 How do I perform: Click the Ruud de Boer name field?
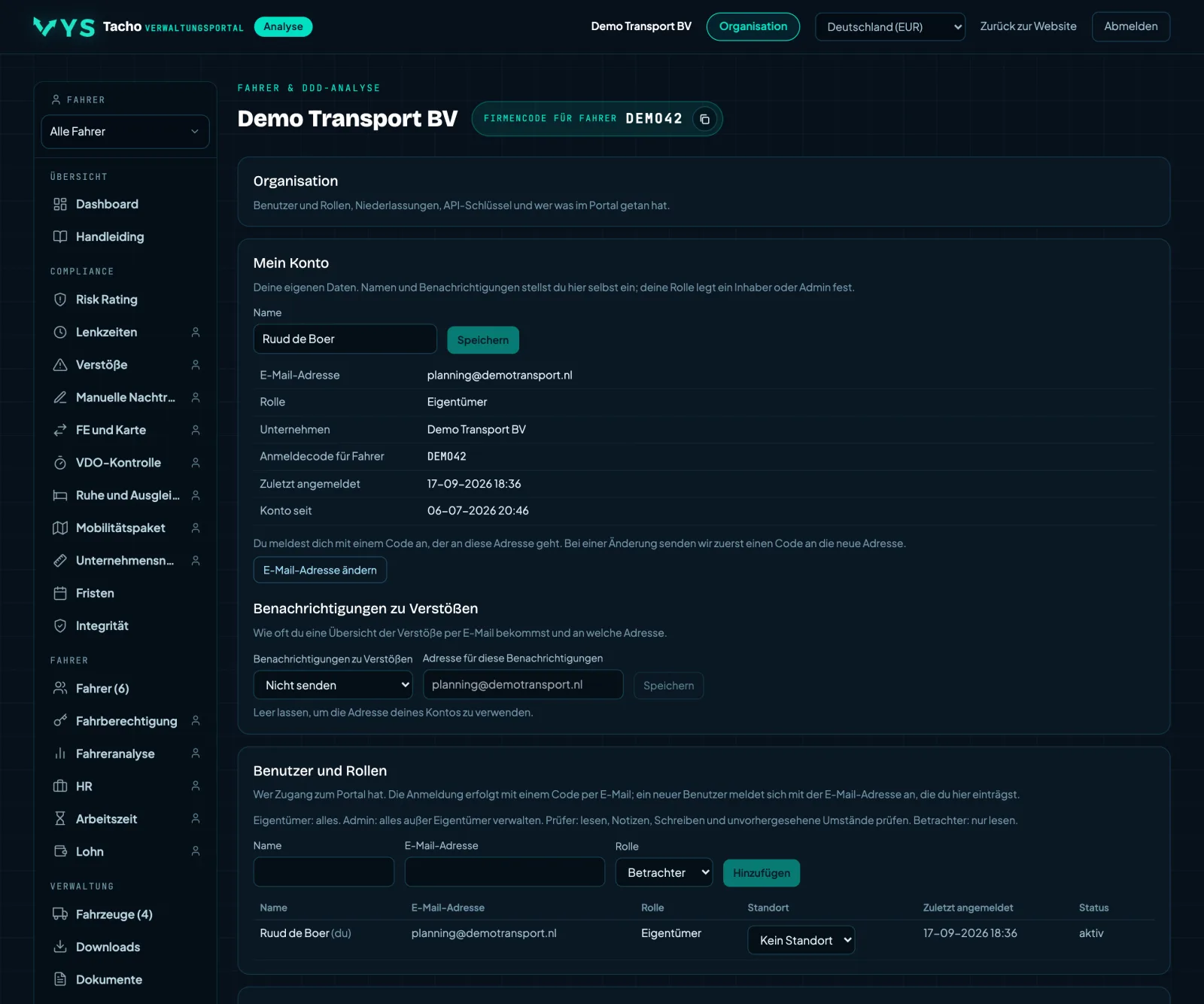[x=345, y=339]
